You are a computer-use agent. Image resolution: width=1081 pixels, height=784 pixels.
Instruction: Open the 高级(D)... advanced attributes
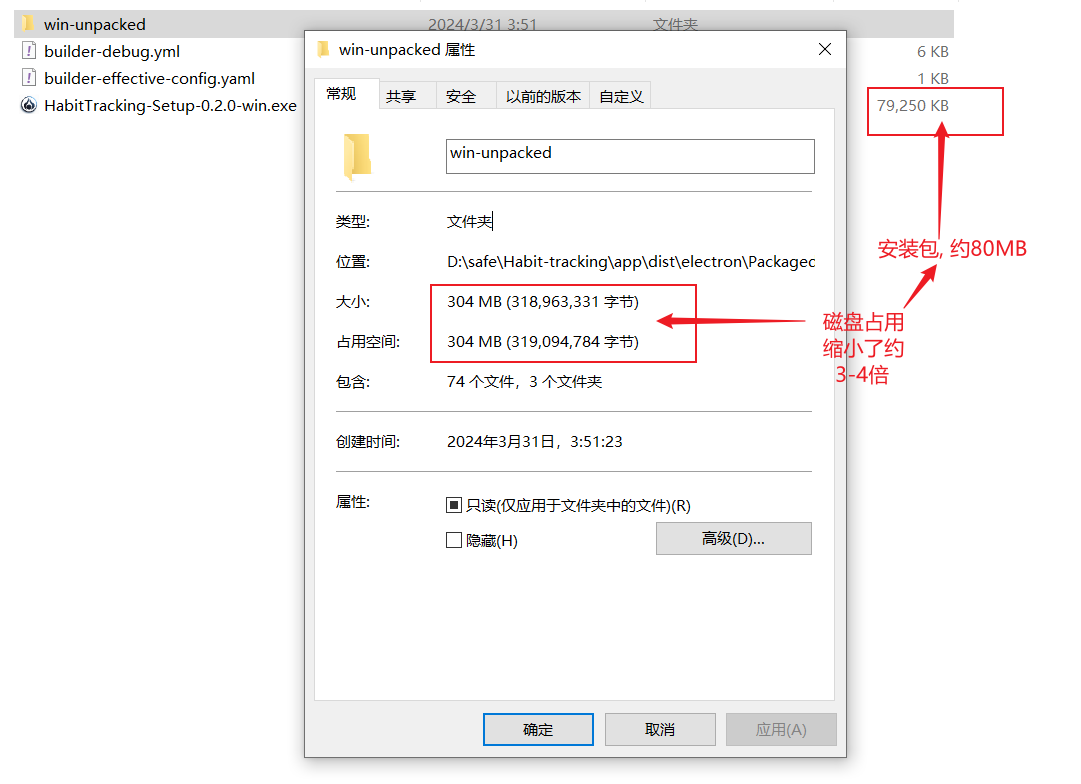click(734, 539)
